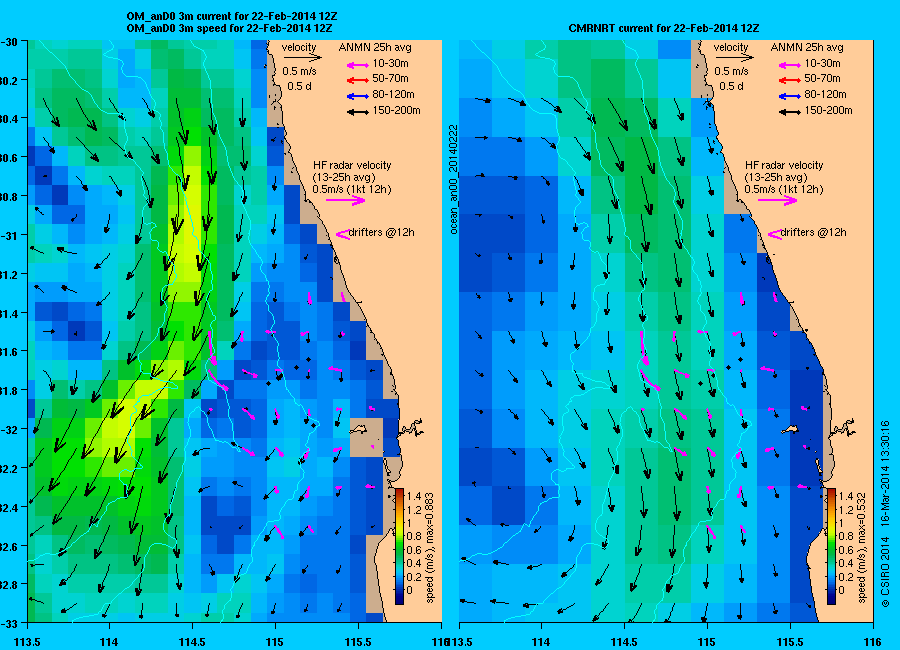Click the title 'OM_anD0 3m current for 22-Feb-2014 12Z'
Image resolution: width=900 pixels, height=650 pixels.
[232, 16]
